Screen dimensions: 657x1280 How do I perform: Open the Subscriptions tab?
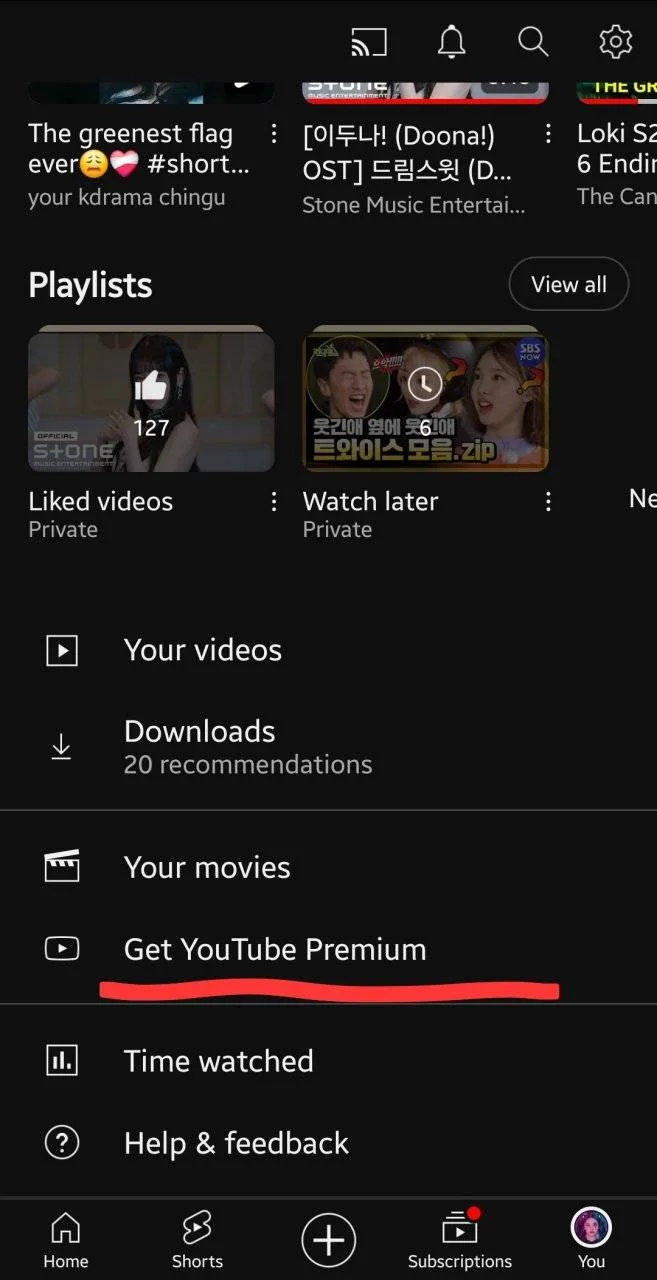click(x=460, y=1241)
